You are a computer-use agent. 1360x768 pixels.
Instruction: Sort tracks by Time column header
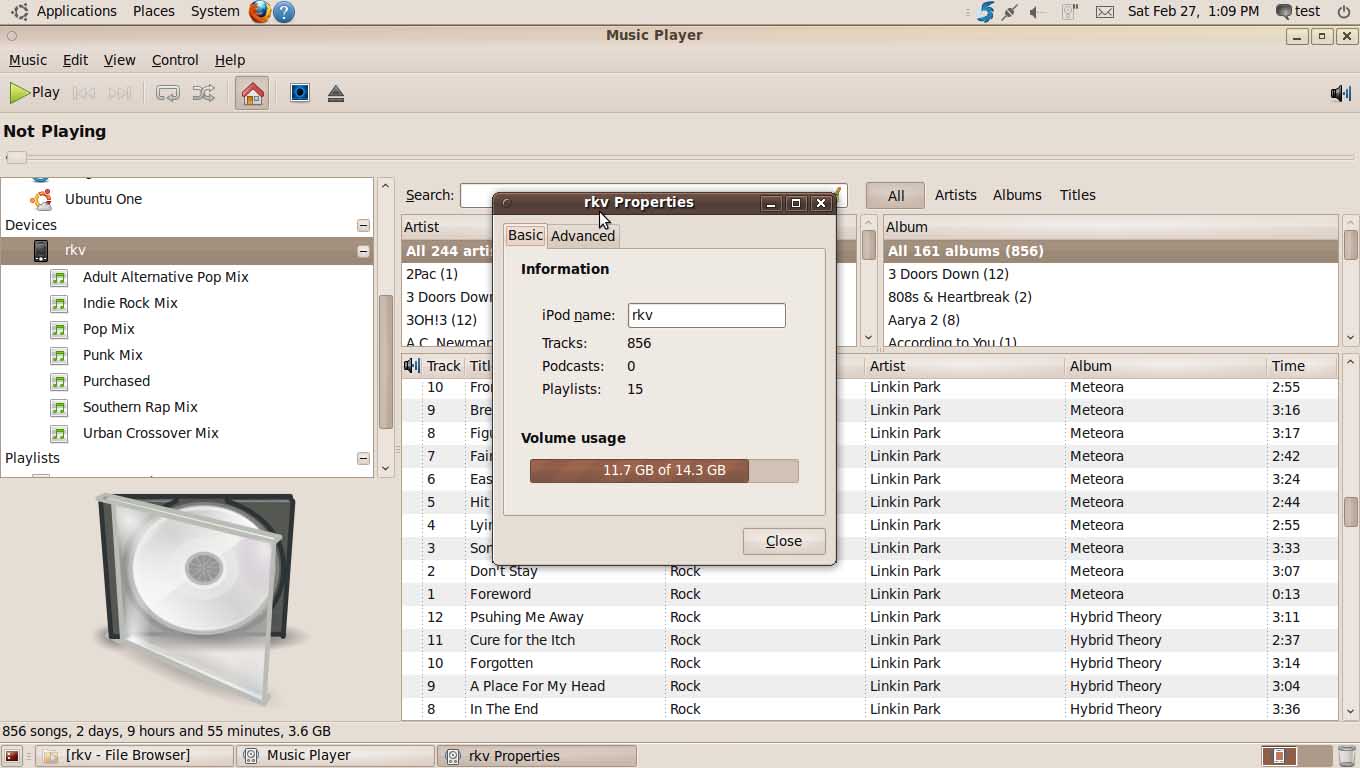(1302, 366)
